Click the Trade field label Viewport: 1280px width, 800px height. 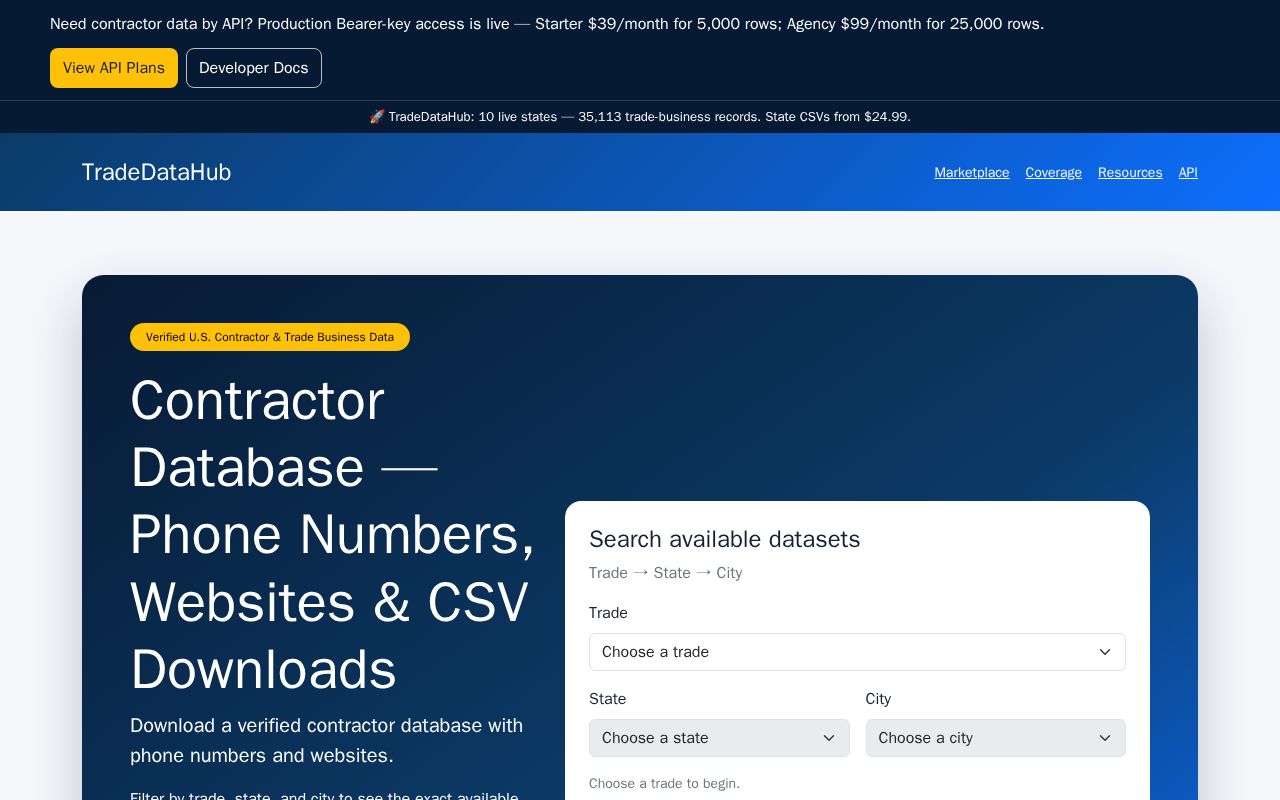[x=608, y=613]
